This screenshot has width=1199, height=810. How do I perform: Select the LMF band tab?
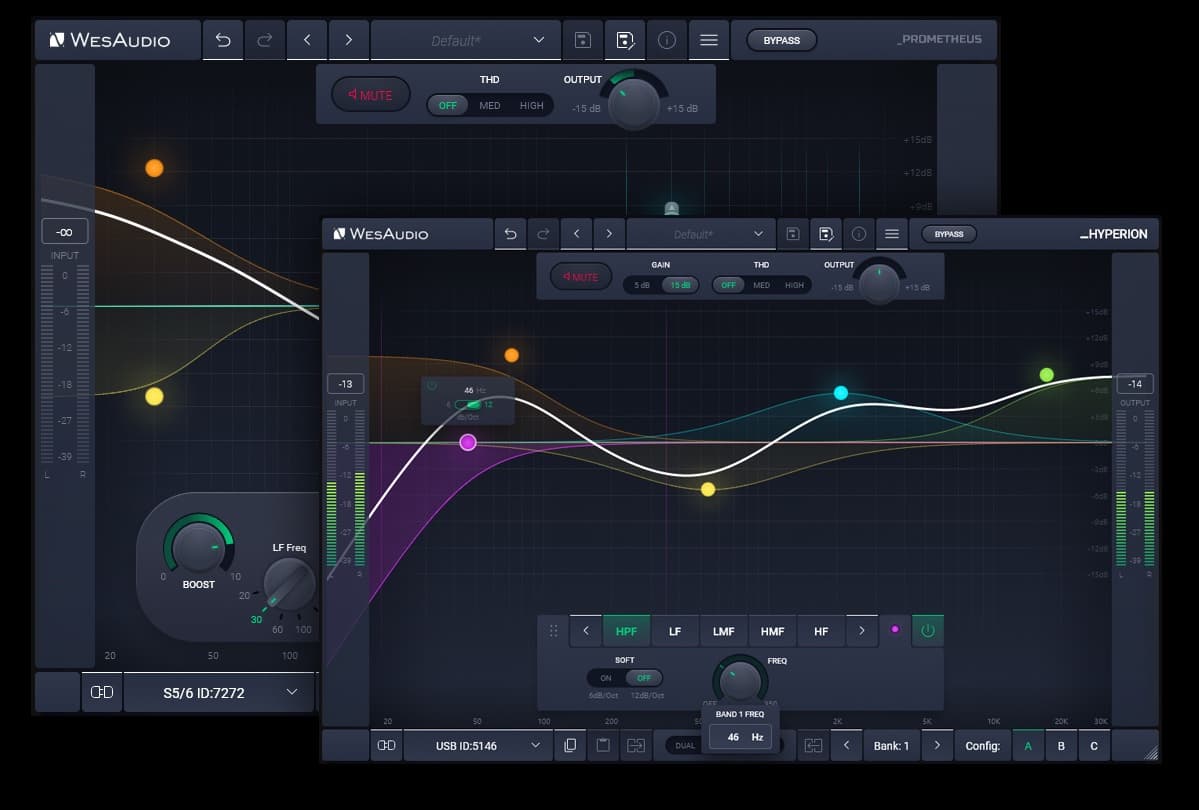[723, 631]
